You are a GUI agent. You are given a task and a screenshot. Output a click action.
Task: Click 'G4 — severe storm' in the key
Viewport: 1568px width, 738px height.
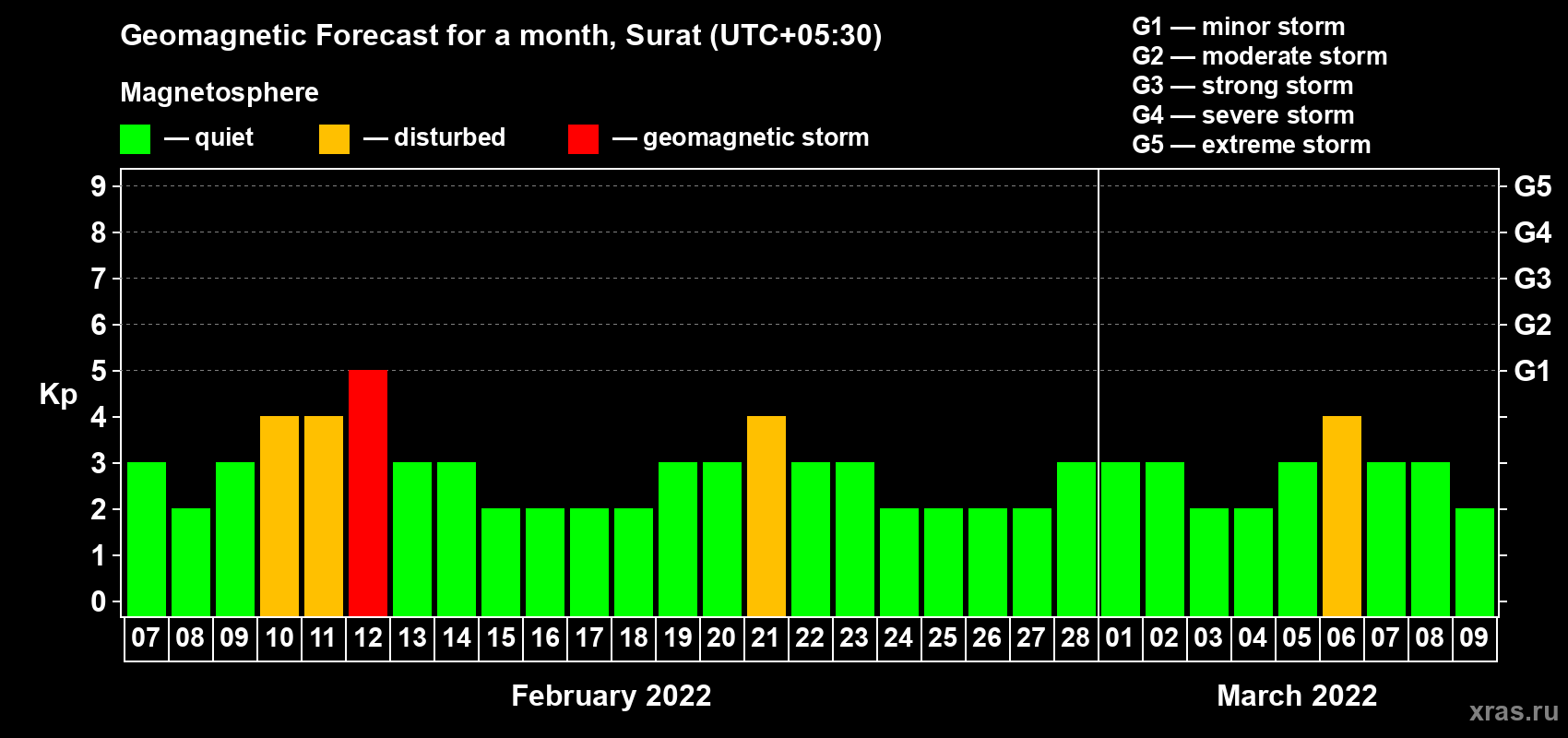(x=1243, y=115)
